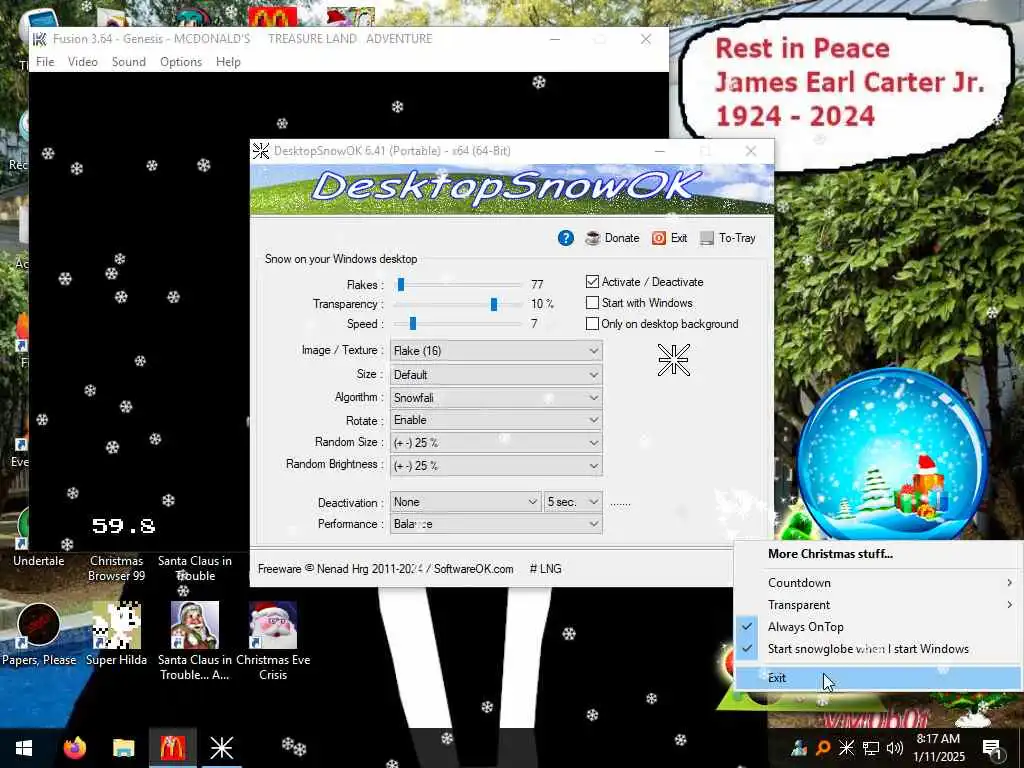Enable the Start with Windows checkbox
Screen dimensions: 1024x768
(592, 303)
